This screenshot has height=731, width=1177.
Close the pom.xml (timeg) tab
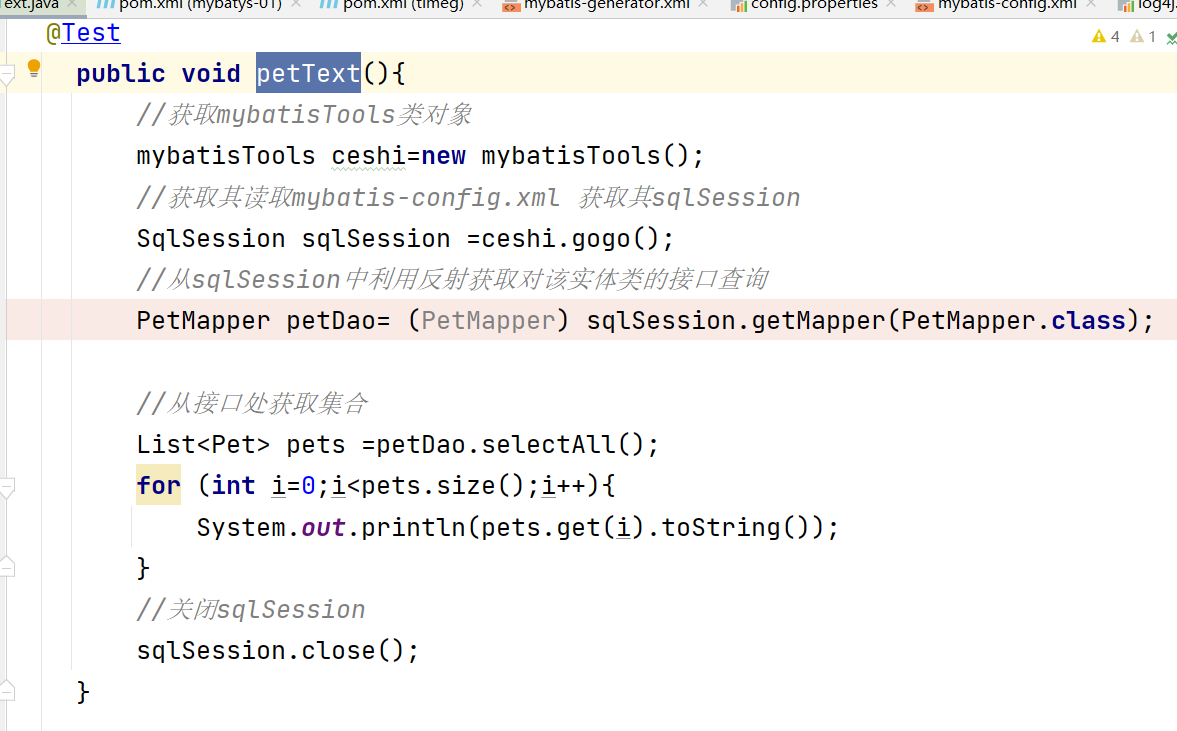pyautogui.click(x=476, y=5)
